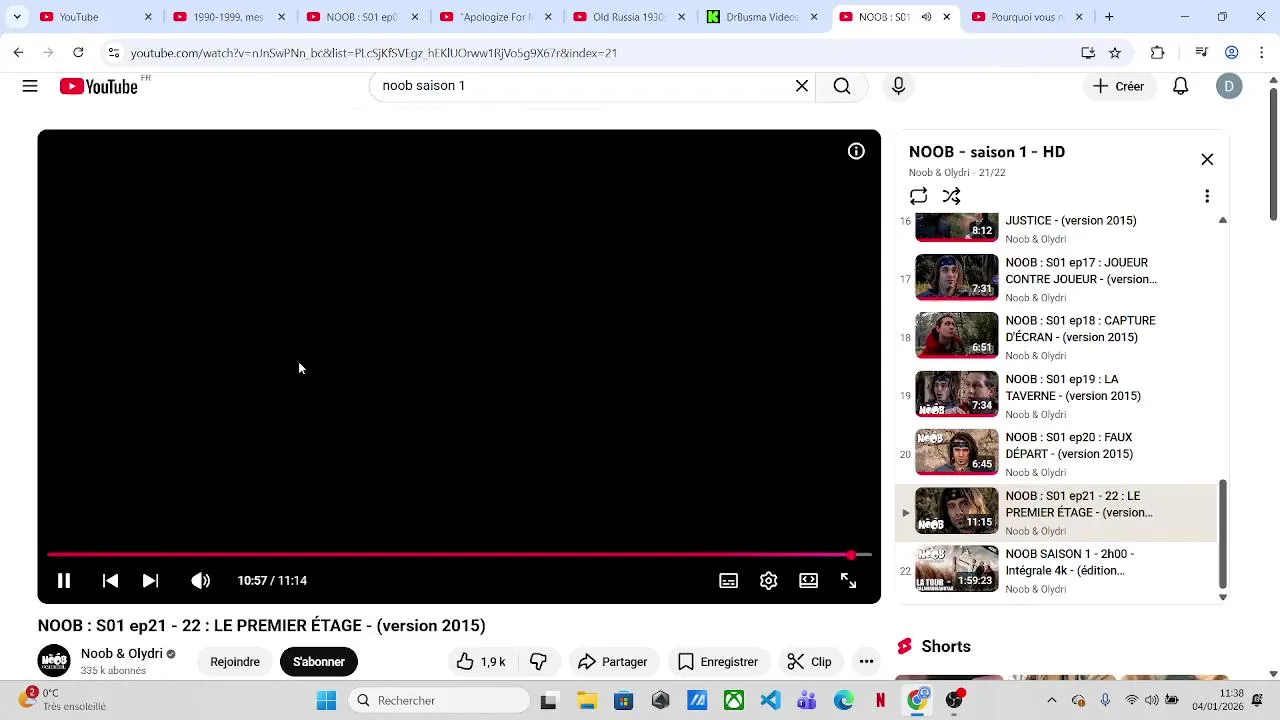The image size is (1280, 720).
Task: Skip to next playlist video
Action: pyautogui.click(x=150, y=580)
